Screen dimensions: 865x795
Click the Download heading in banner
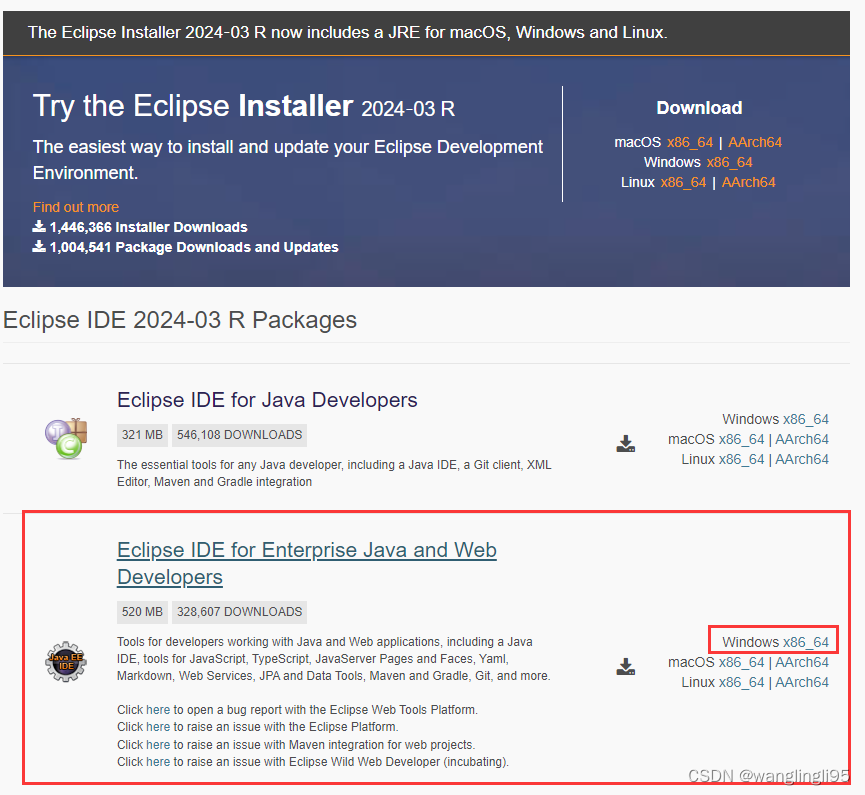(x=699, y=108)
